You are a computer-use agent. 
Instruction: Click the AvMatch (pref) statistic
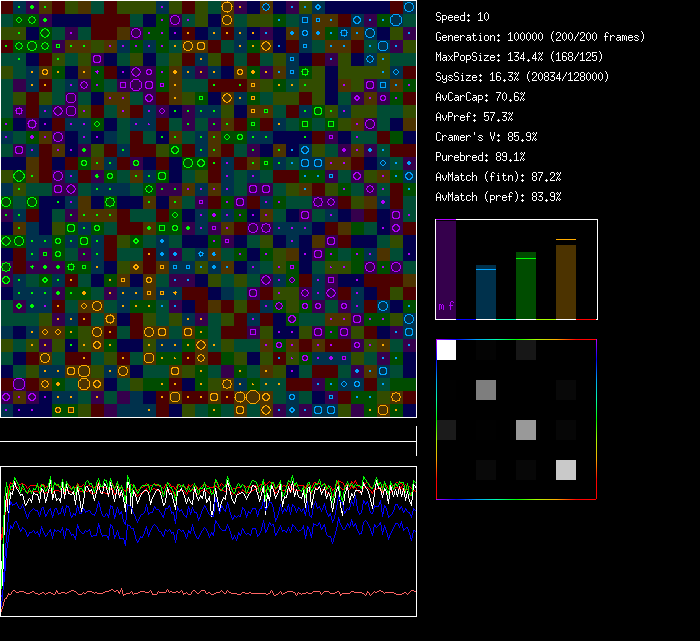pyautogui.click(x=498, y=197)
